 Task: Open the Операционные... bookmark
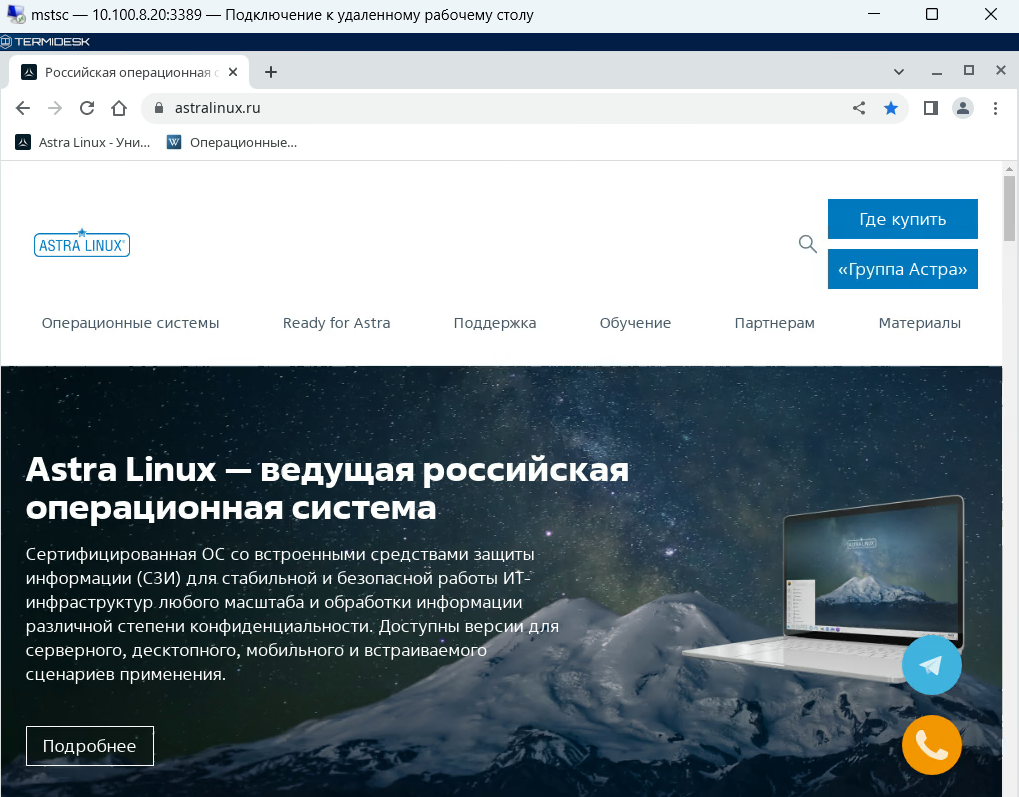tap(232, 142)
